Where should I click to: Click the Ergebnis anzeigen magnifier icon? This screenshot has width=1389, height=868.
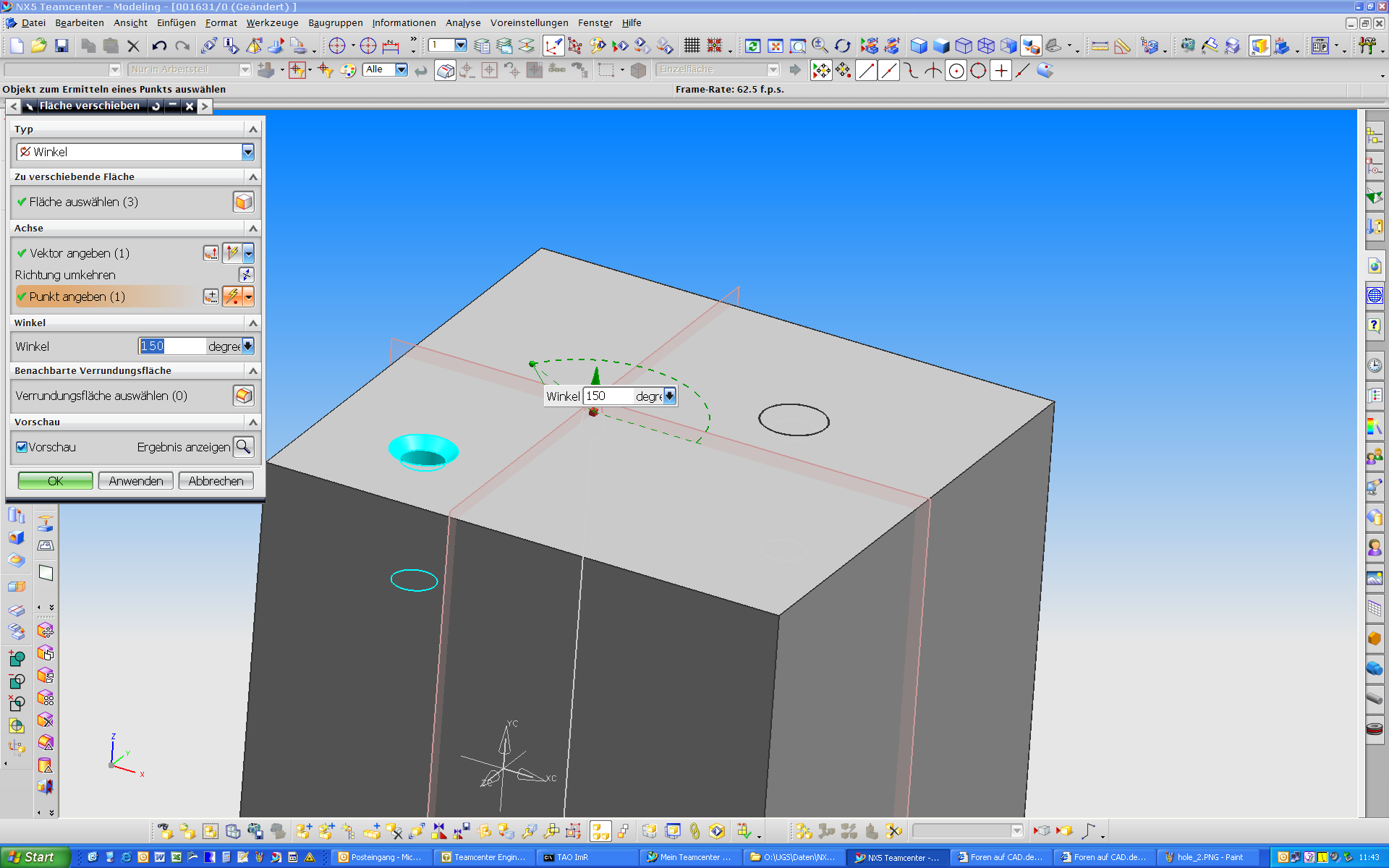coord(244,447)
